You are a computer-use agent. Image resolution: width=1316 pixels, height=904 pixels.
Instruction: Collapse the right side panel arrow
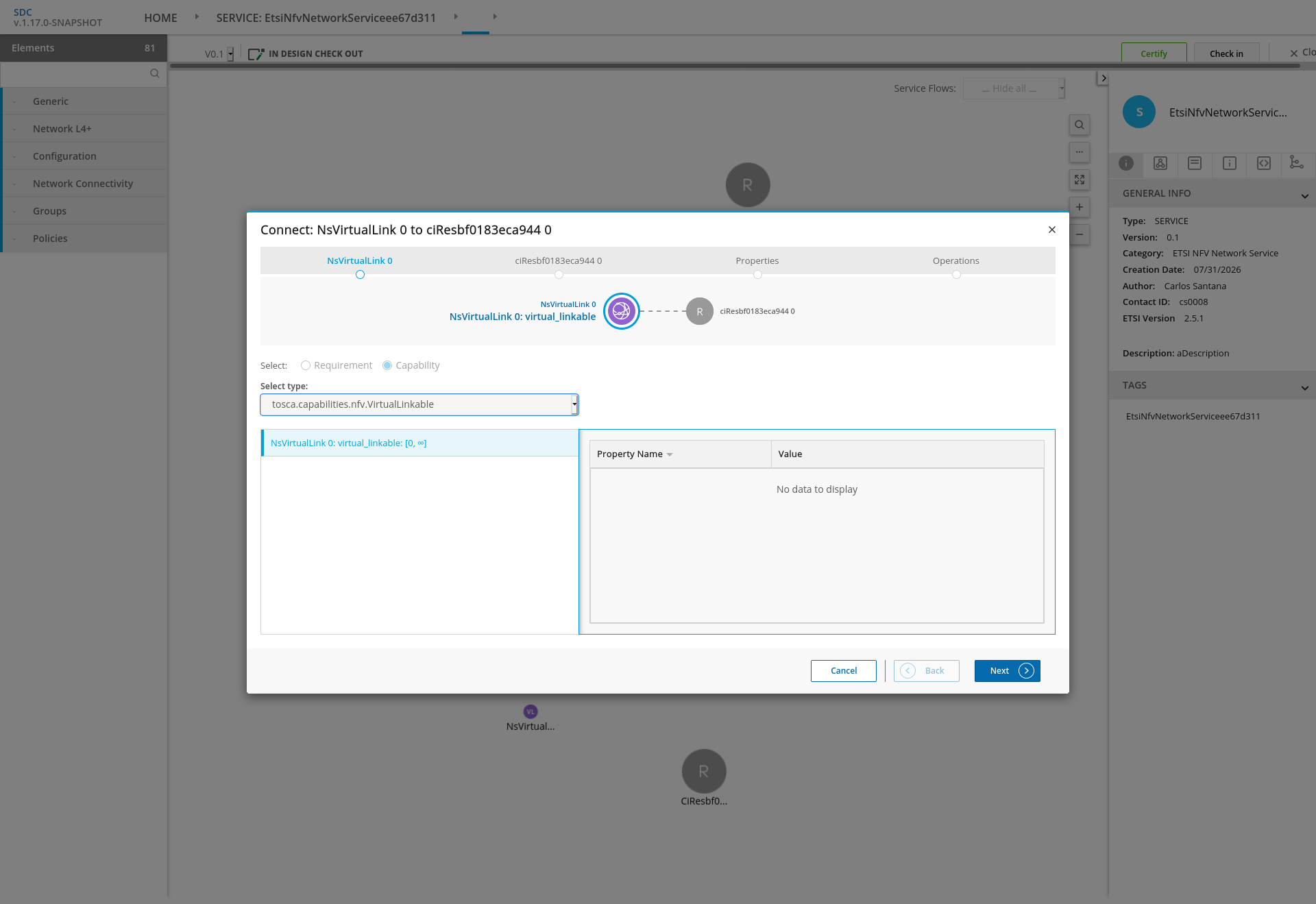pyautogui.click(x=1103, y=78)
